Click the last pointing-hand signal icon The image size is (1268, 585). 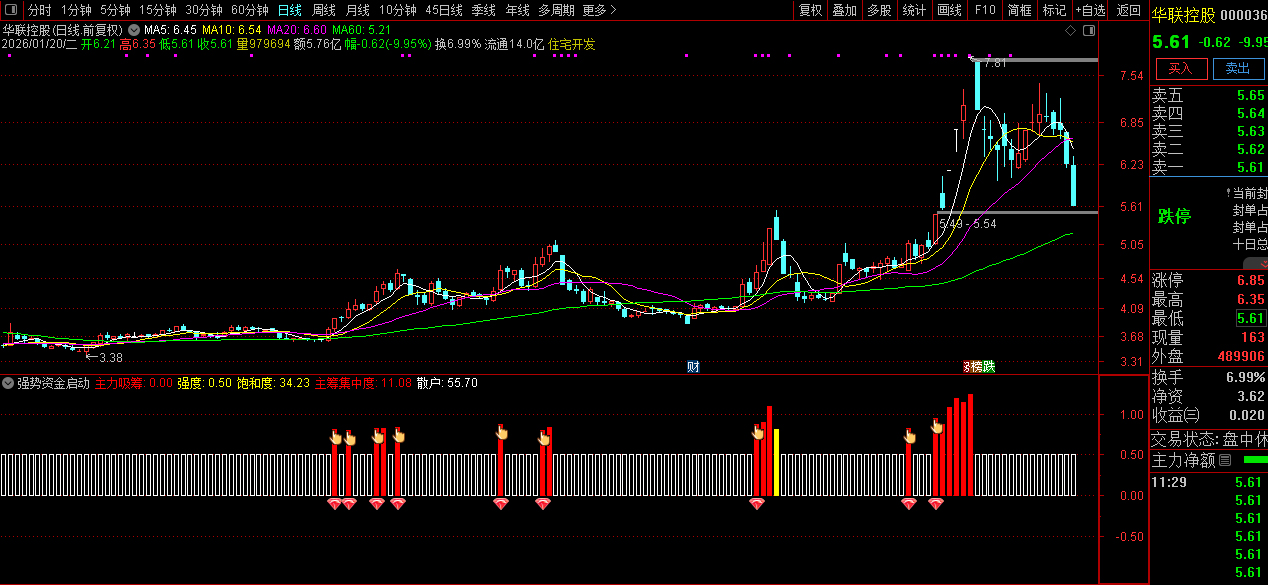(x=937, y=426)
